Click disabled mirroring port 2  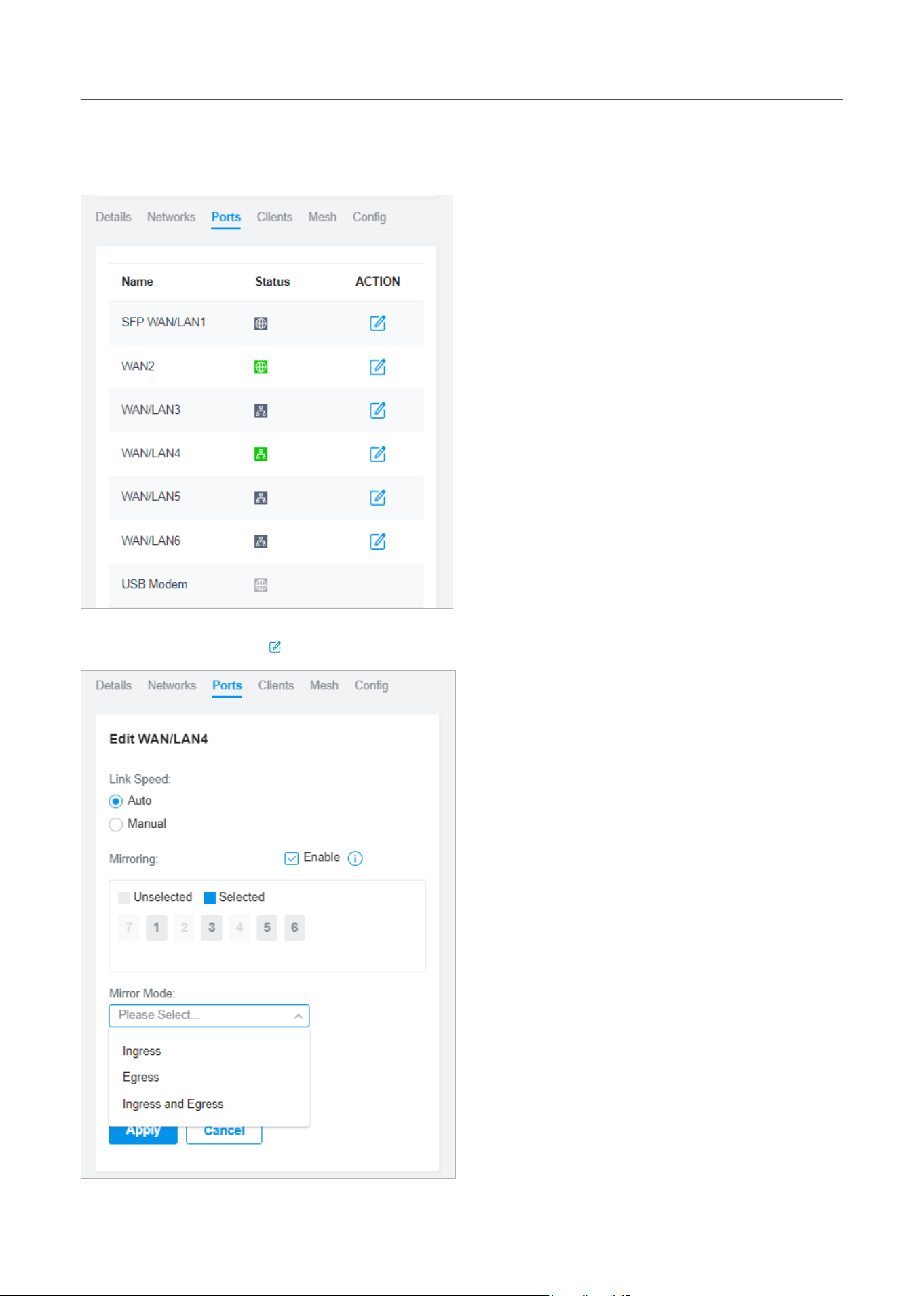click(184, 928)
